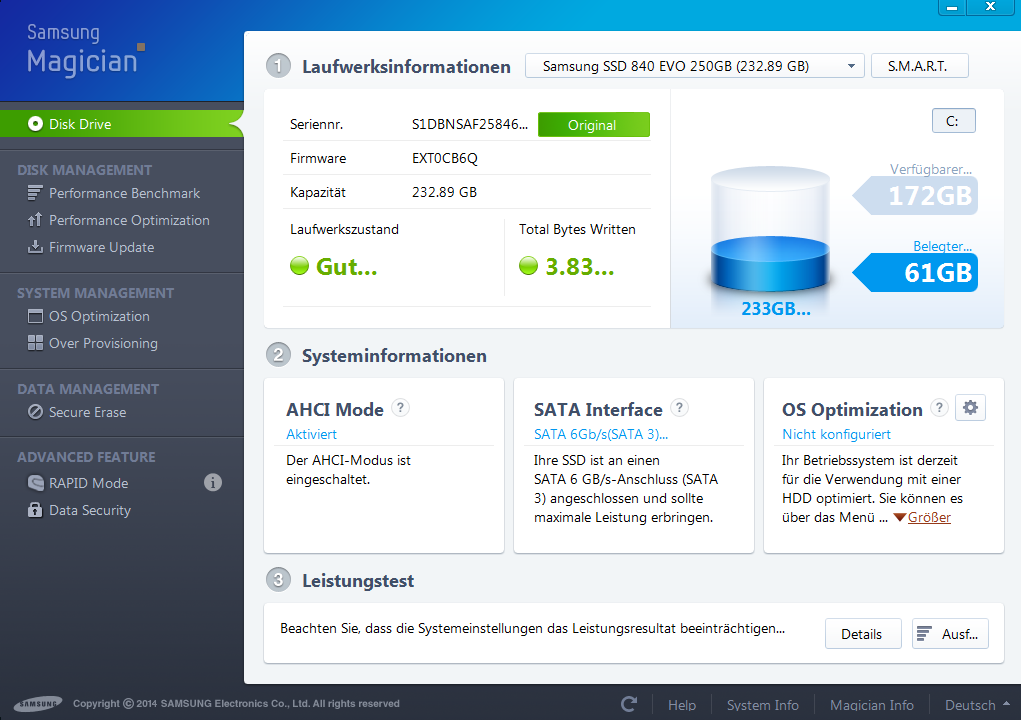Click the Aktiviert status link
The height and width of the screenshot is (720, 1021).
(x=311, y=434)
